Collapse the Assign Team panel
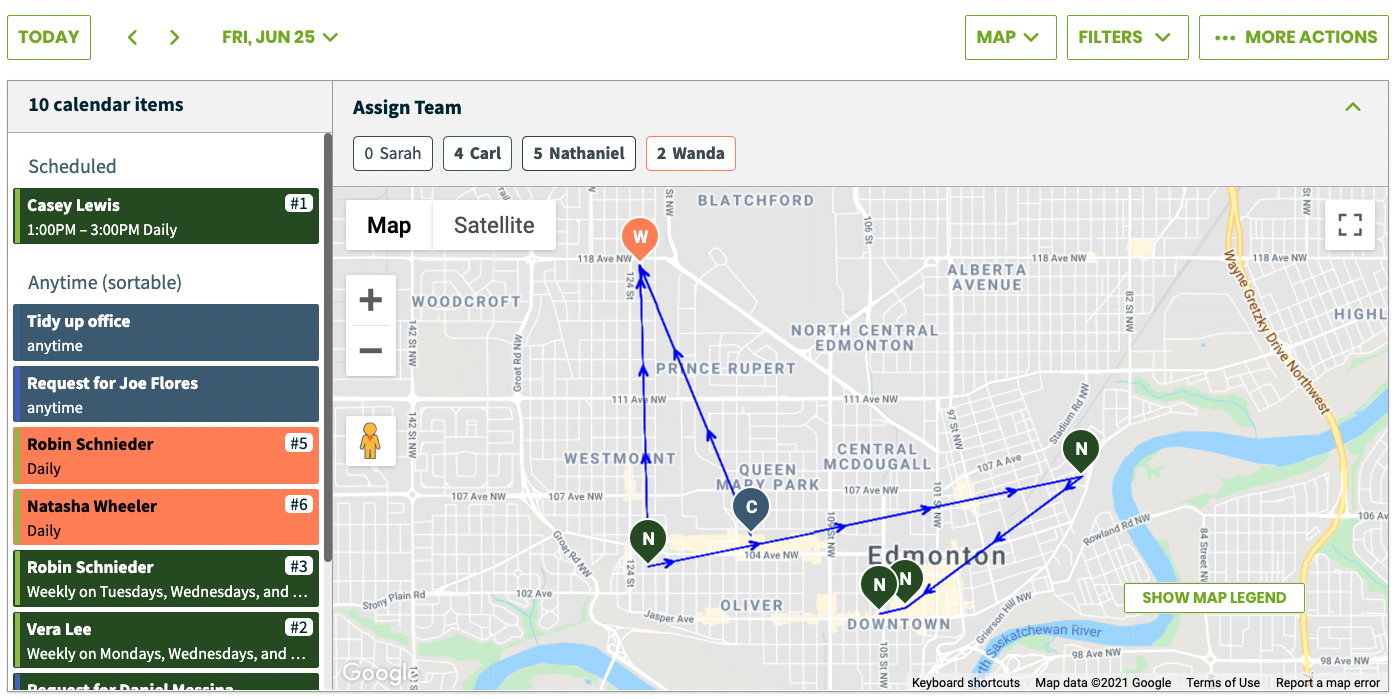 (1353, 107)
